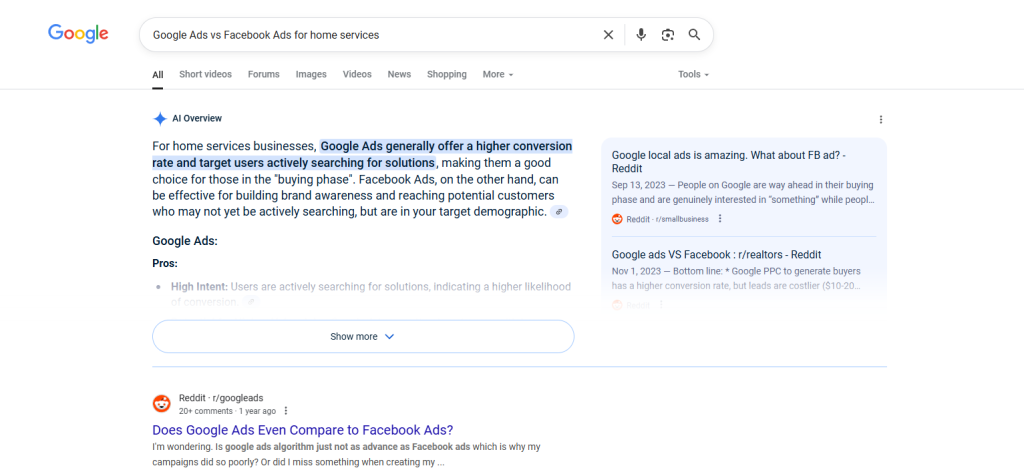This screenshot has height=476, width=1024.
Task: Go to the News tab
Action: coord(399,74)
